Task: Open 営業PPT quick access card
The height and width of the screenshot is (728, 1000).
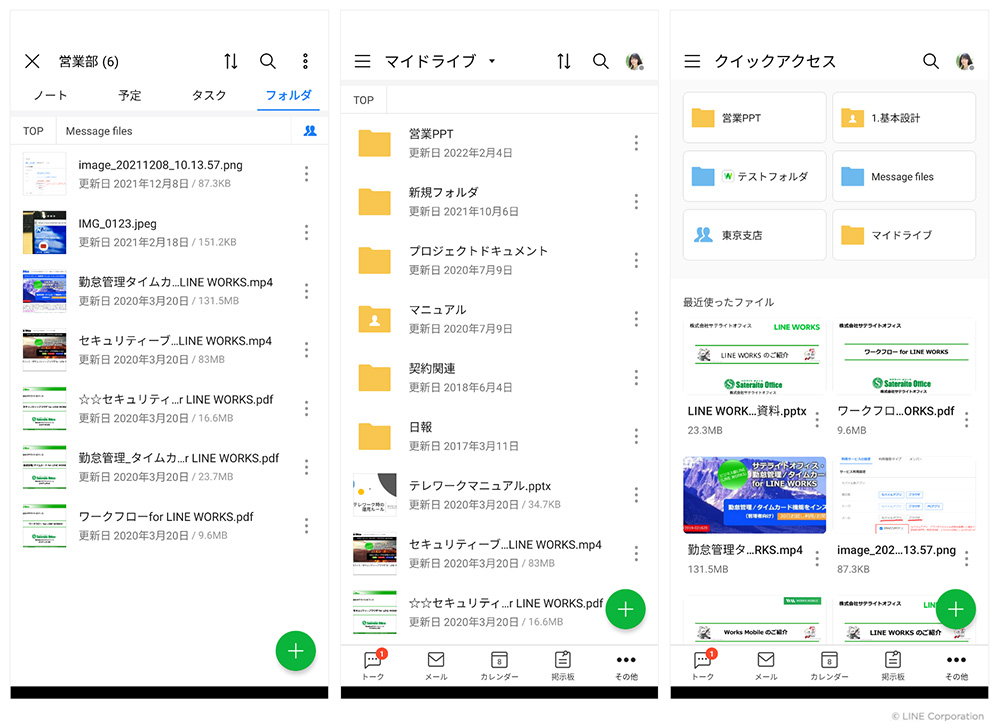Action: point(754,118)
